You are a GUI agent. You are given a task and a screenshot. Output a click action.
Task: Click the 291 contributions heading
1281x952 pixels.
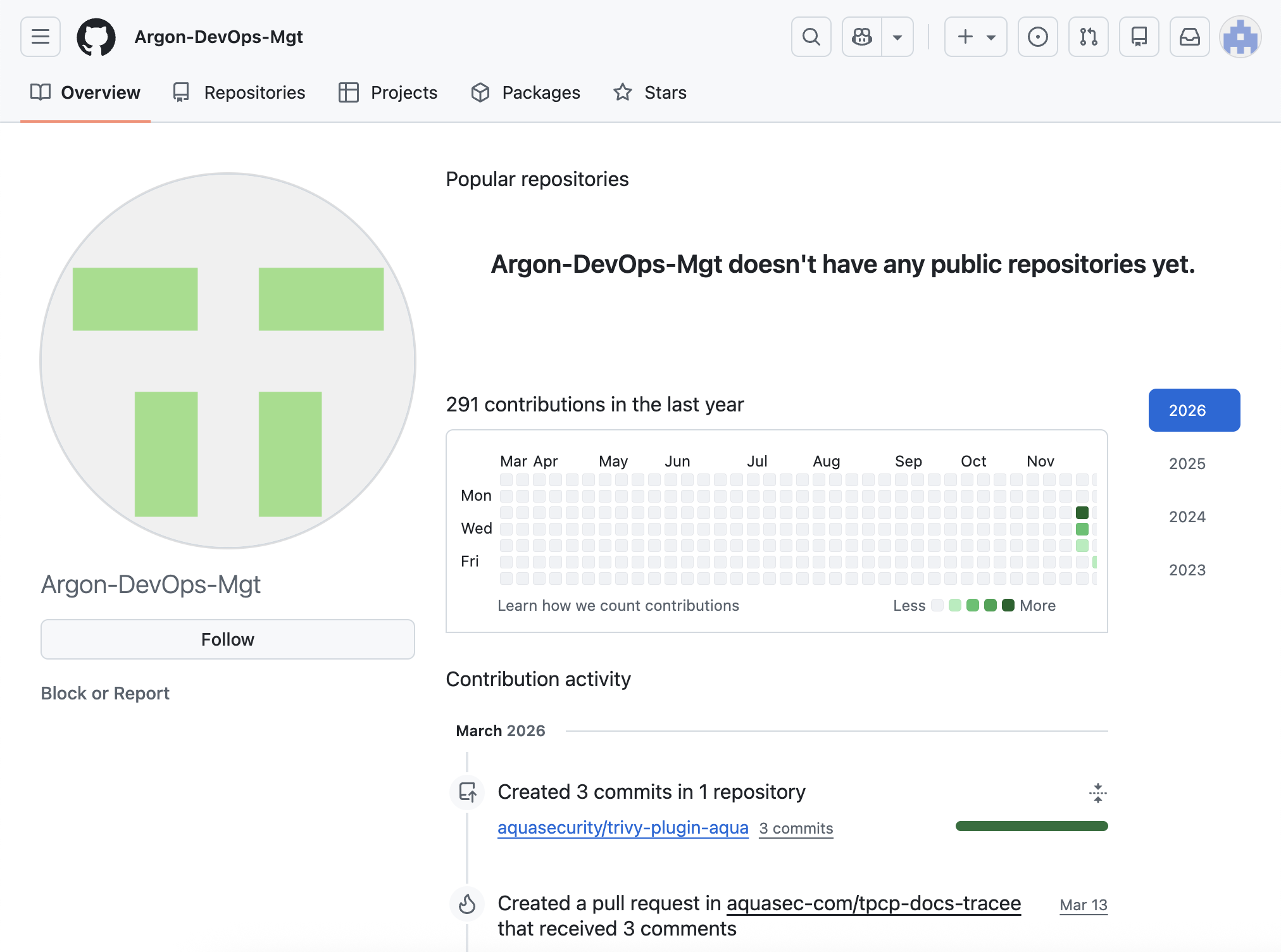pyautogui.click(x=595, y=404)
